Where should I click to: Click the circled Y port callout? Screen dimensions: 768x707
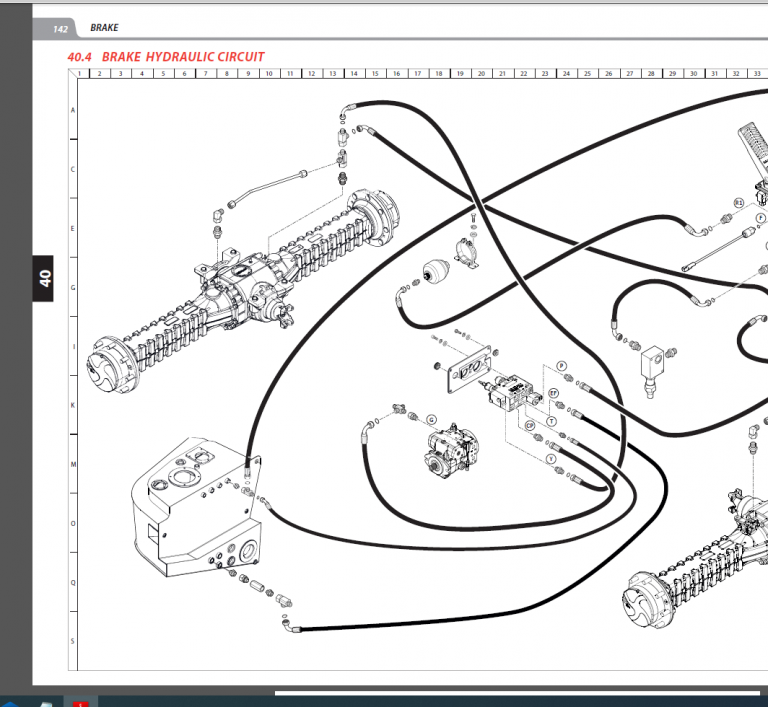pos(551,459)
